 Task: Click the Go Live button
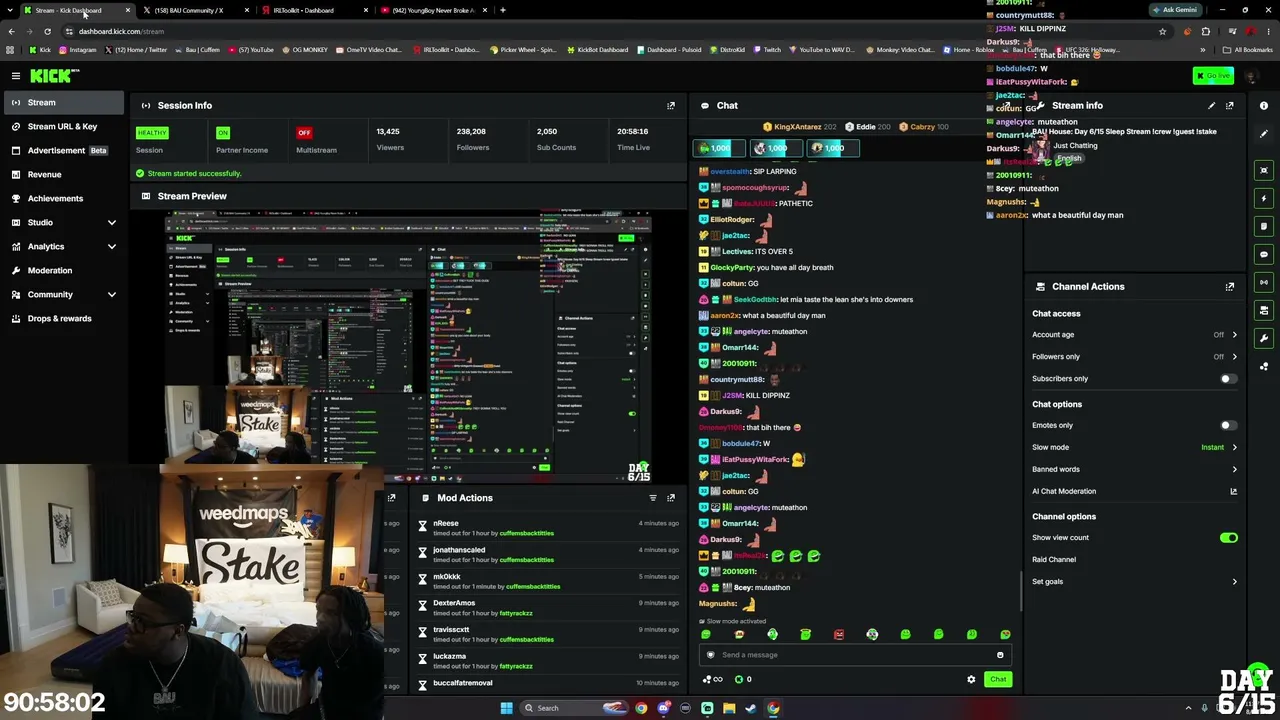1213,76
